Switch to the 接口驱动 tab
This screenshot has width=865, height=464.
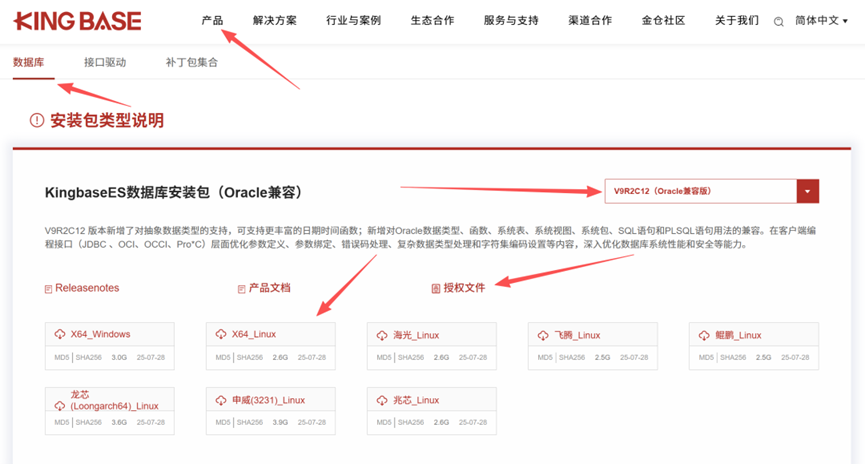click(x=105, y=62)
